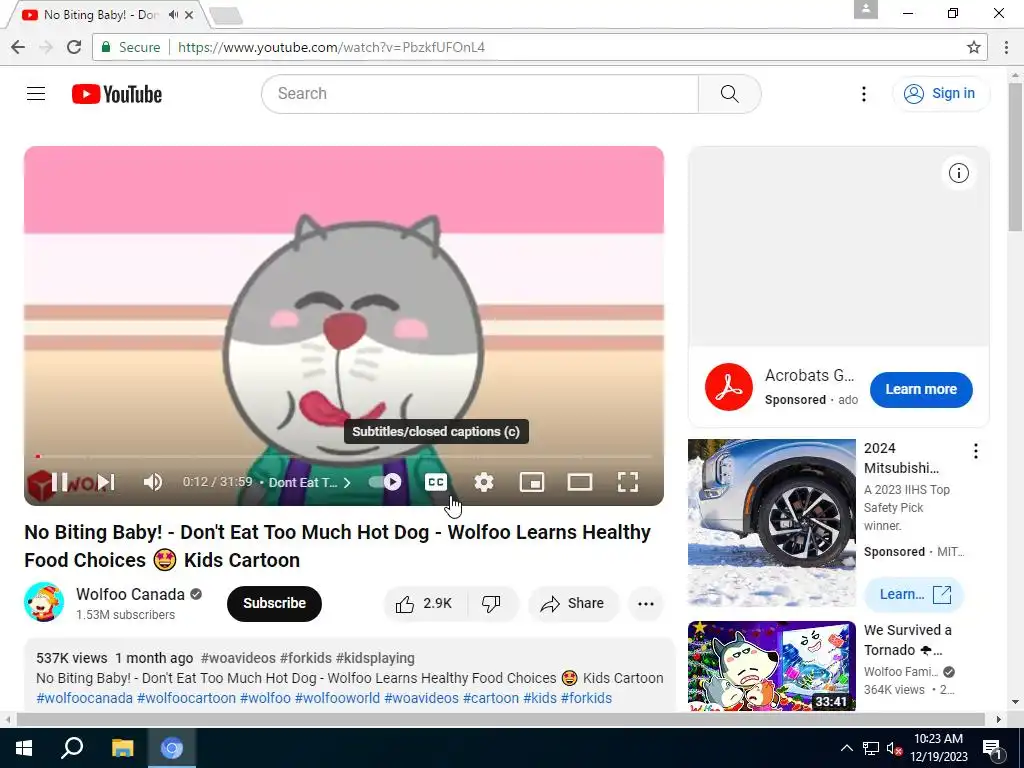Mute the video player volume

(x=153, y=482)
